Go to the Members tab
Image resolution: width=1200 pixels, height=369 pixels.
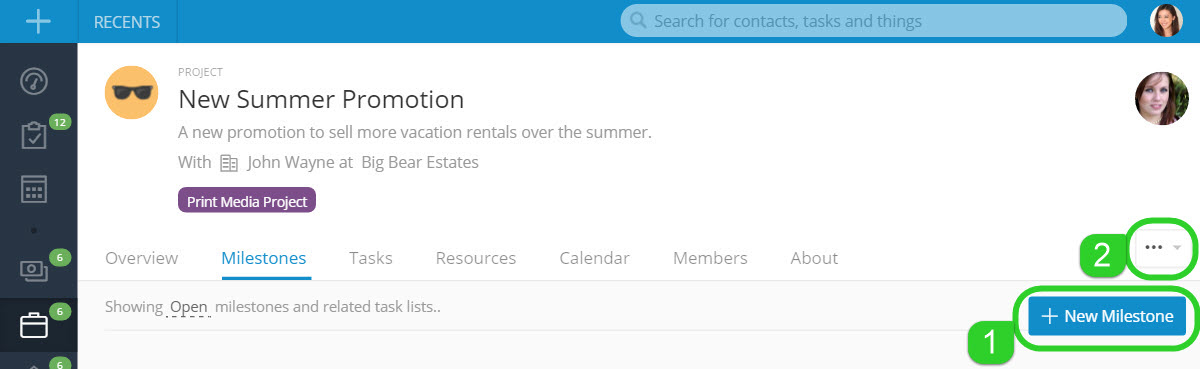710,258
